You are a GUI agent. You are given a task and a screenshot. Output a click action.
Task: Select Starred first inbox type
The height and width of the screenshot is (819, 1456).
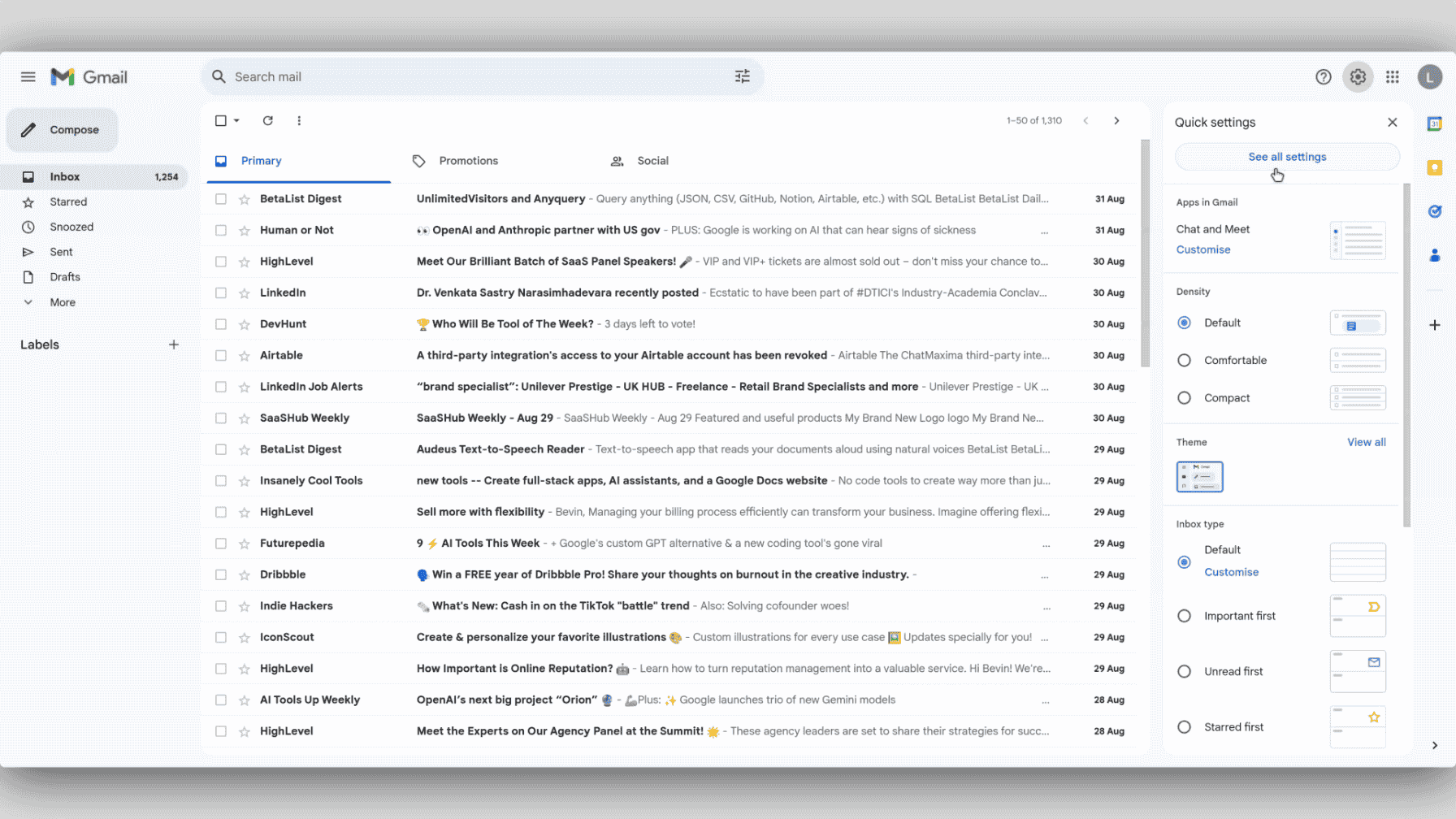point(1185,726)
